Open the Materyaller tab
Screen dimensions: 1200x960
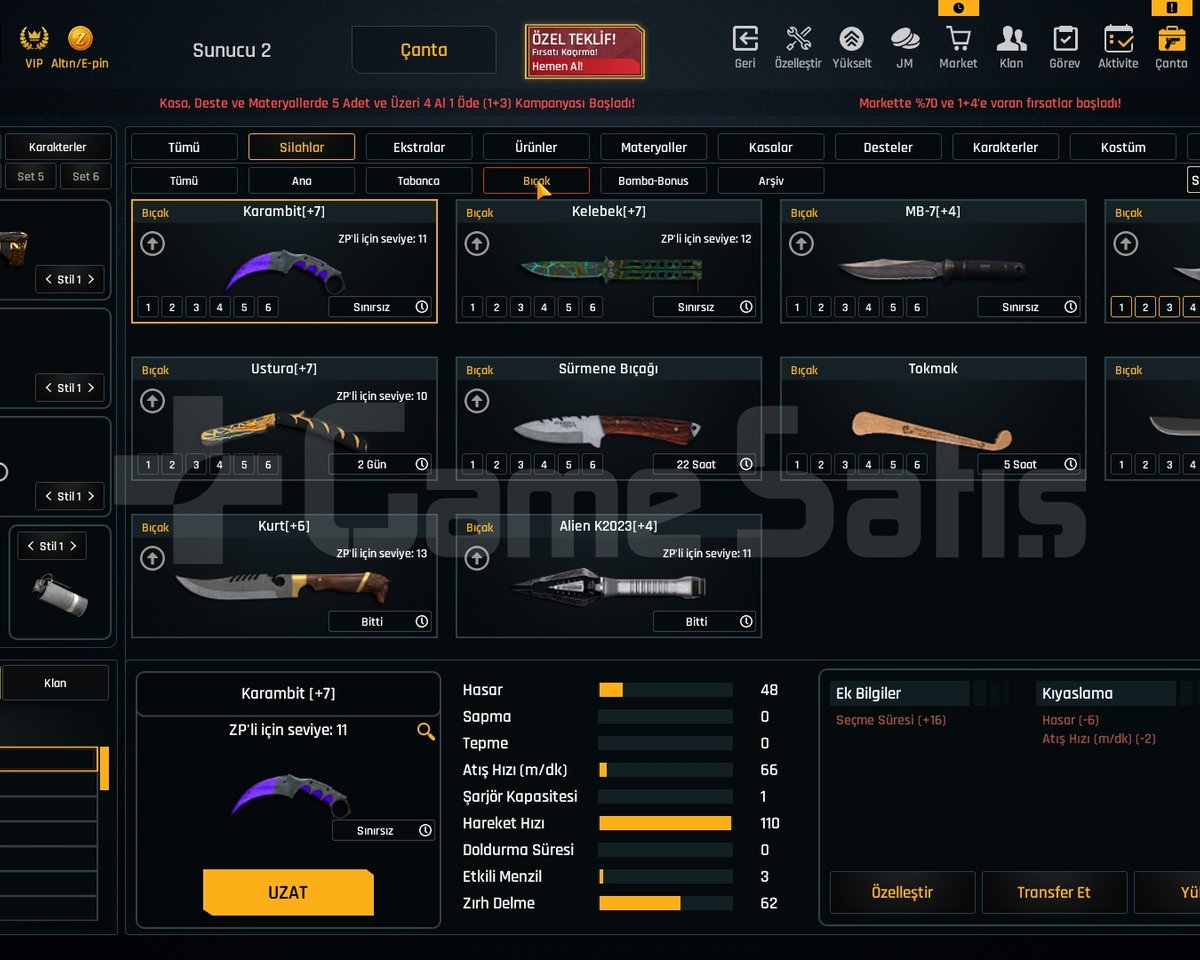(654, 147)
